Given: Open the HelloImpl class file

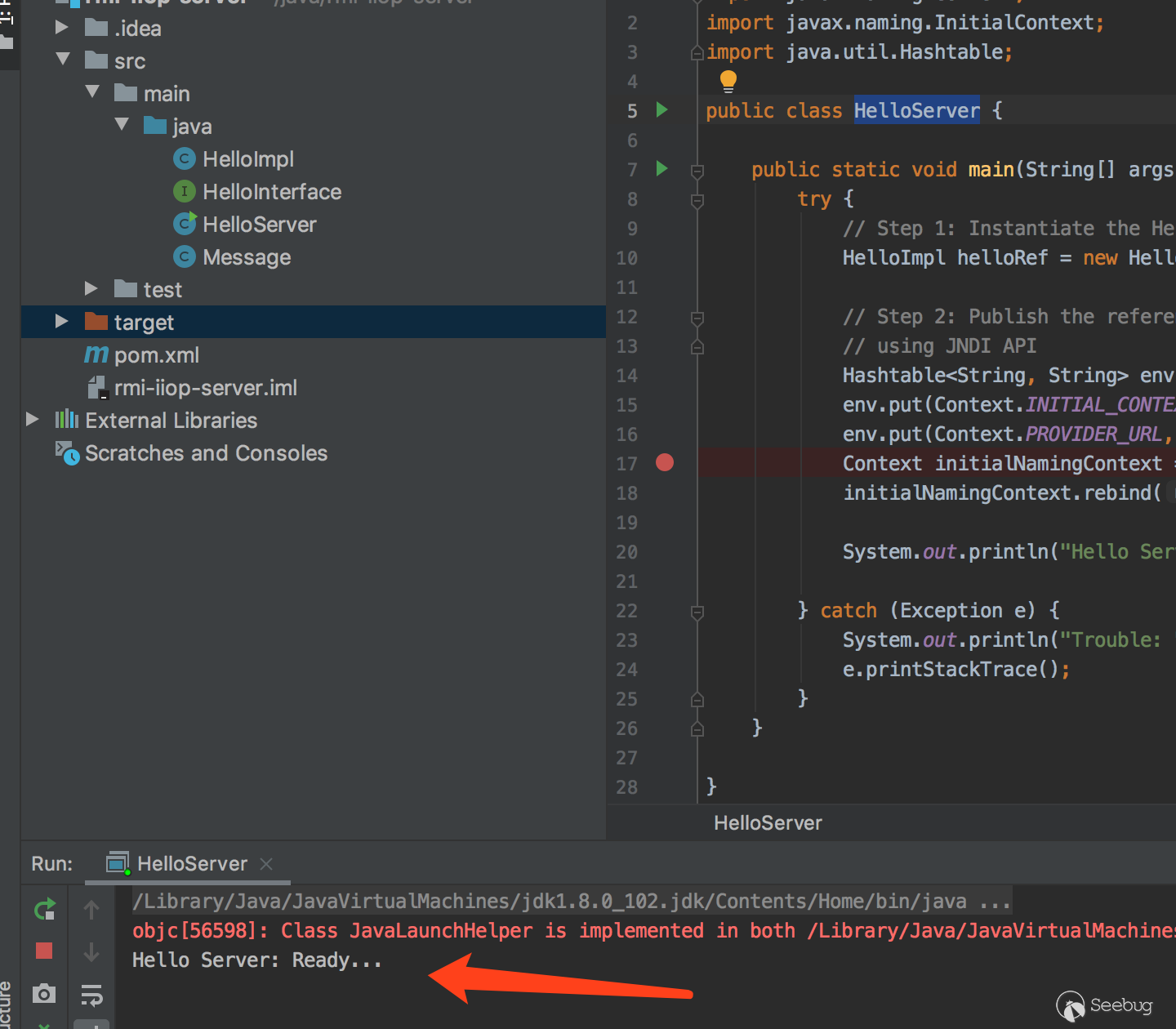Looking at the screenshot, I should point(247,159).
